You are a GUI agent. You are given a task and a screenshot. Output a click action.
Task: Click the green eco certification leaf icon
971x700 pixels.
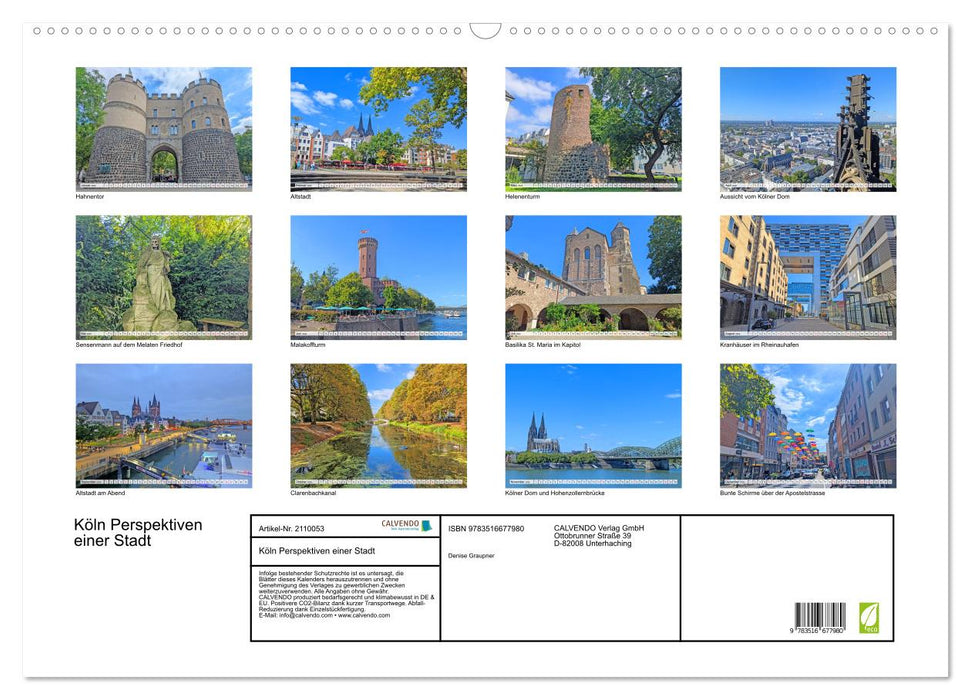click(x=869, y=620)
